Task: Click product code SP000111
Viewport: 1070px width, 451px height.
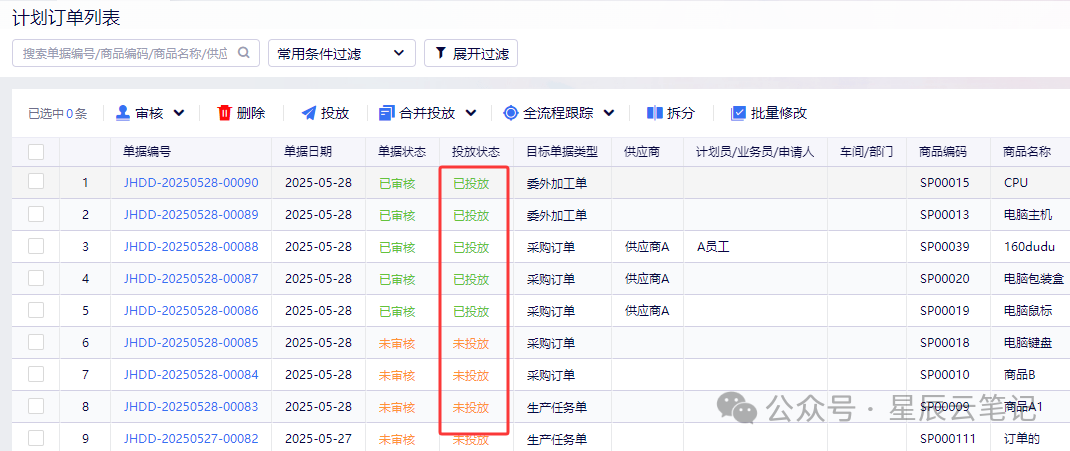Action: (947, 439)
